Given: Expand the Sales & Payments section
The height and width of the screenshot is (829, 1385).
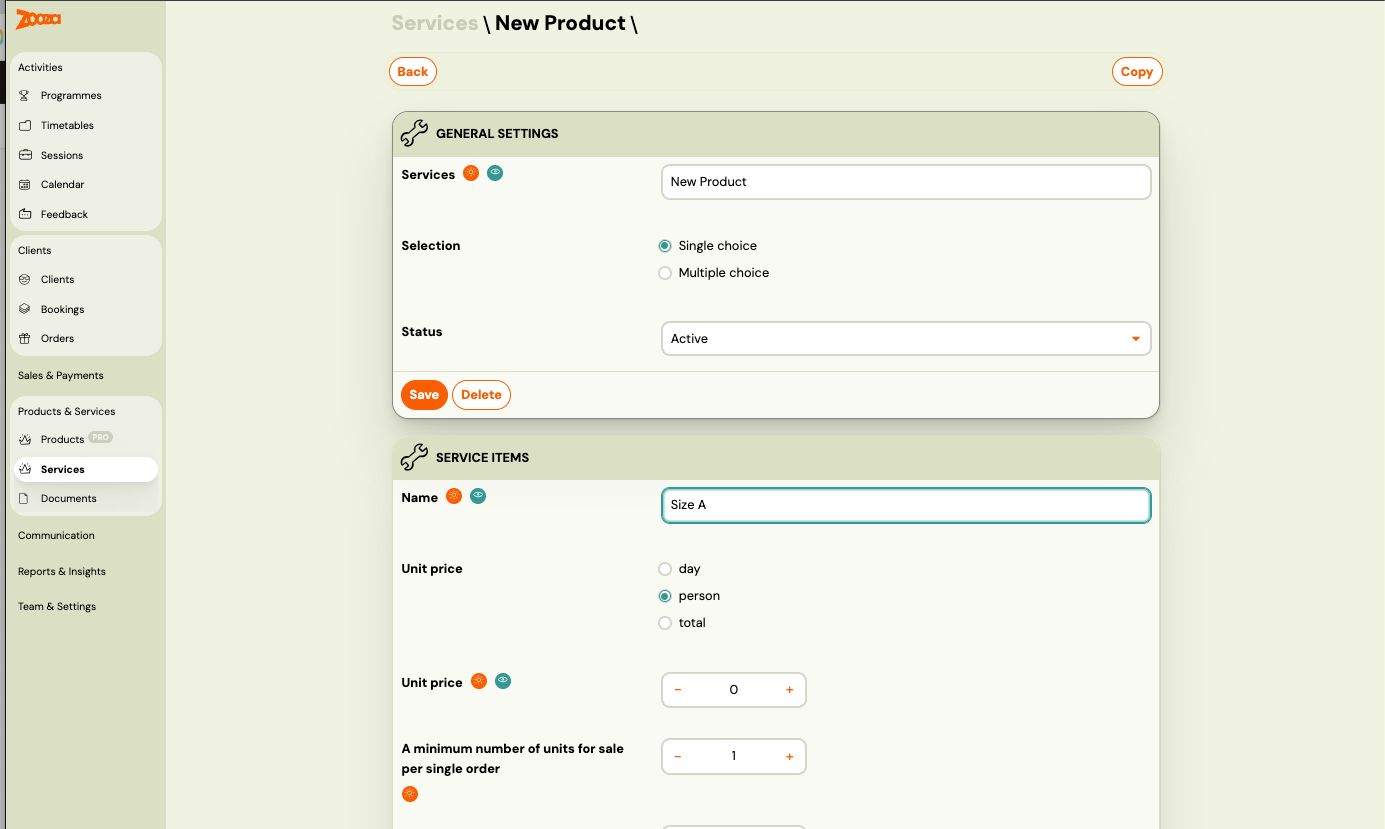Looking at the screenshot, I should coord(59,375).
